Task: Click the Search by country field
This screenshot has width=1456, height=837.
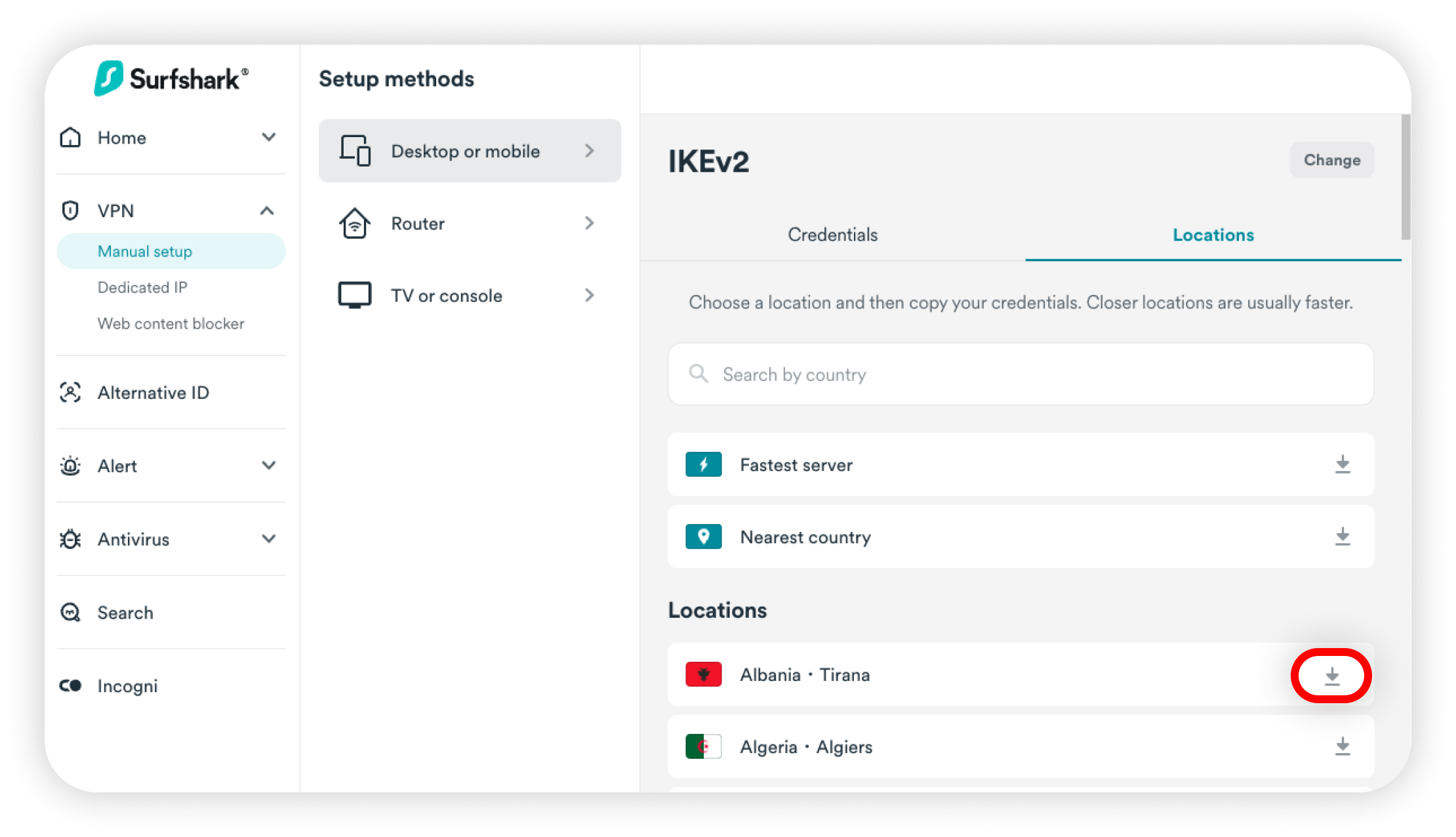Action: pyautogui.click(x=1020, y=375)
